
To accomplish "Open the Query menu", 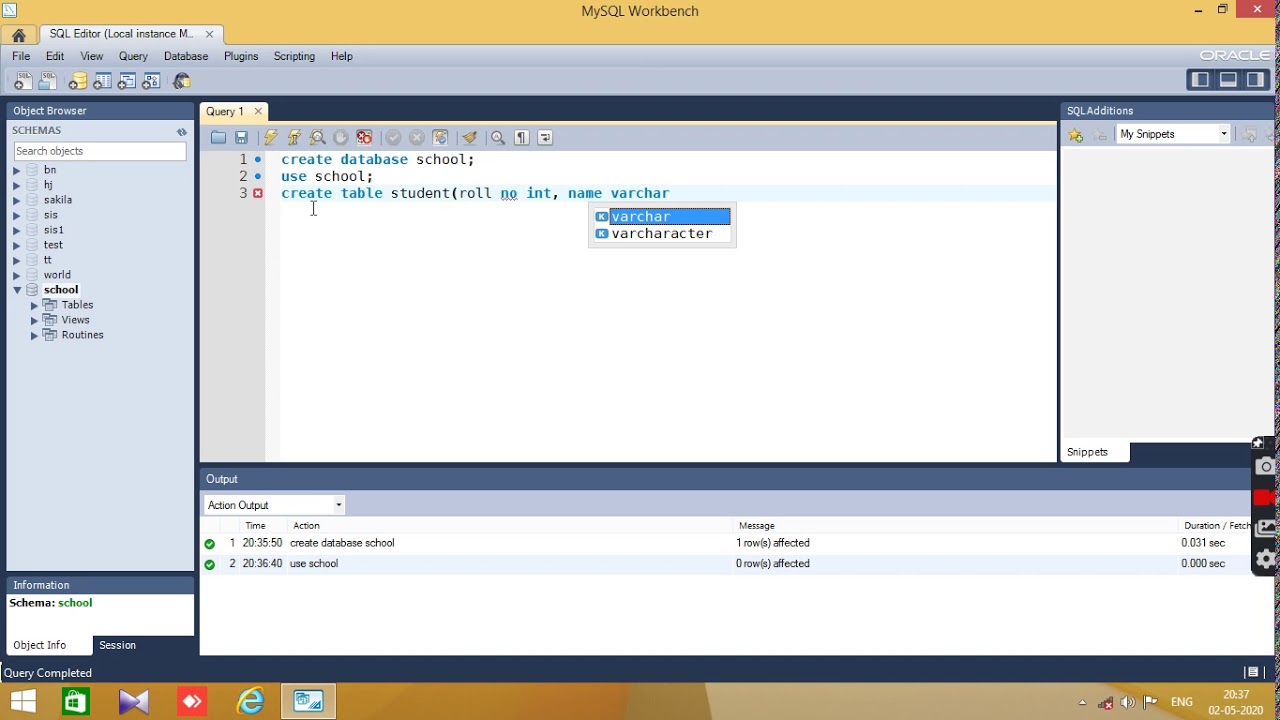I will coord(133,57).
